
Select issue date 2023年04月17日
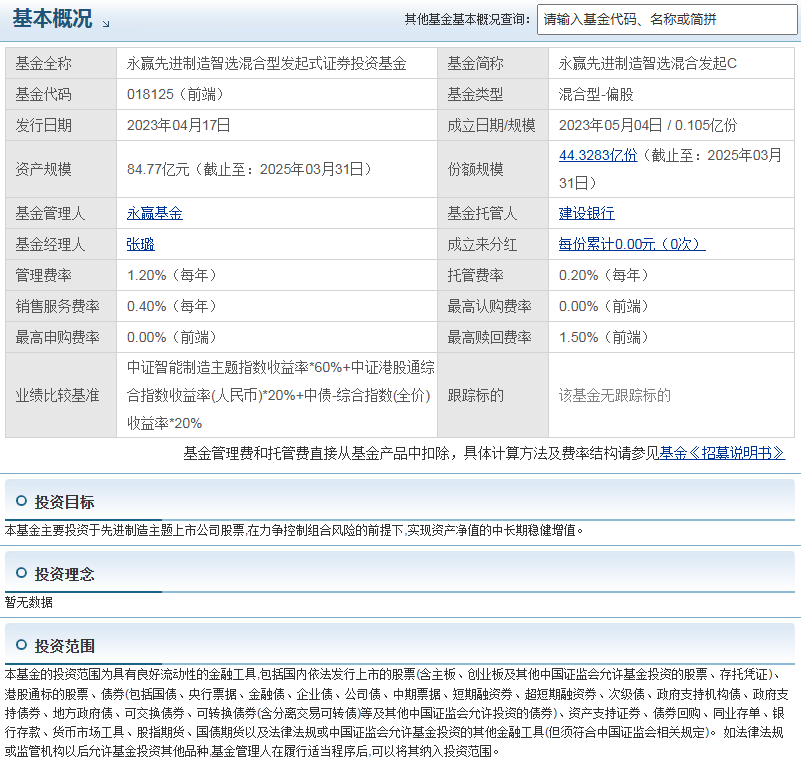coord(178,125)
